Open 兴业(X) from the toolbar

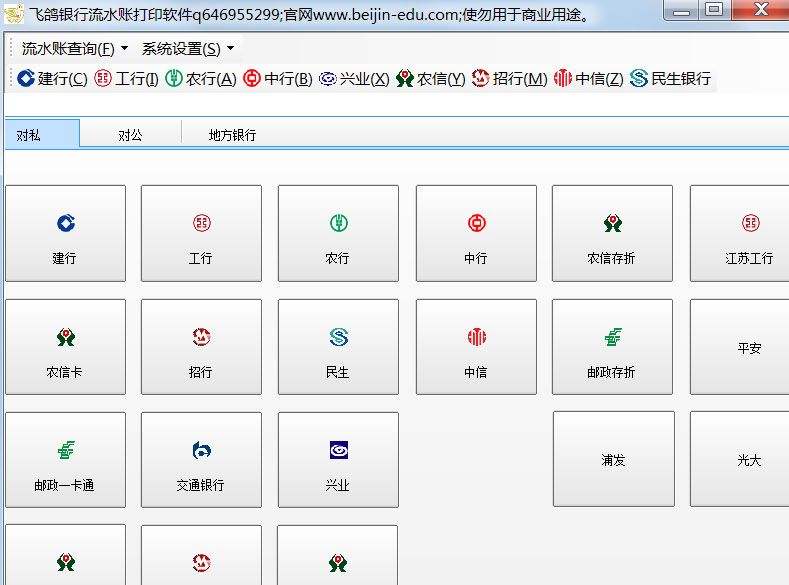click(354, 78)
